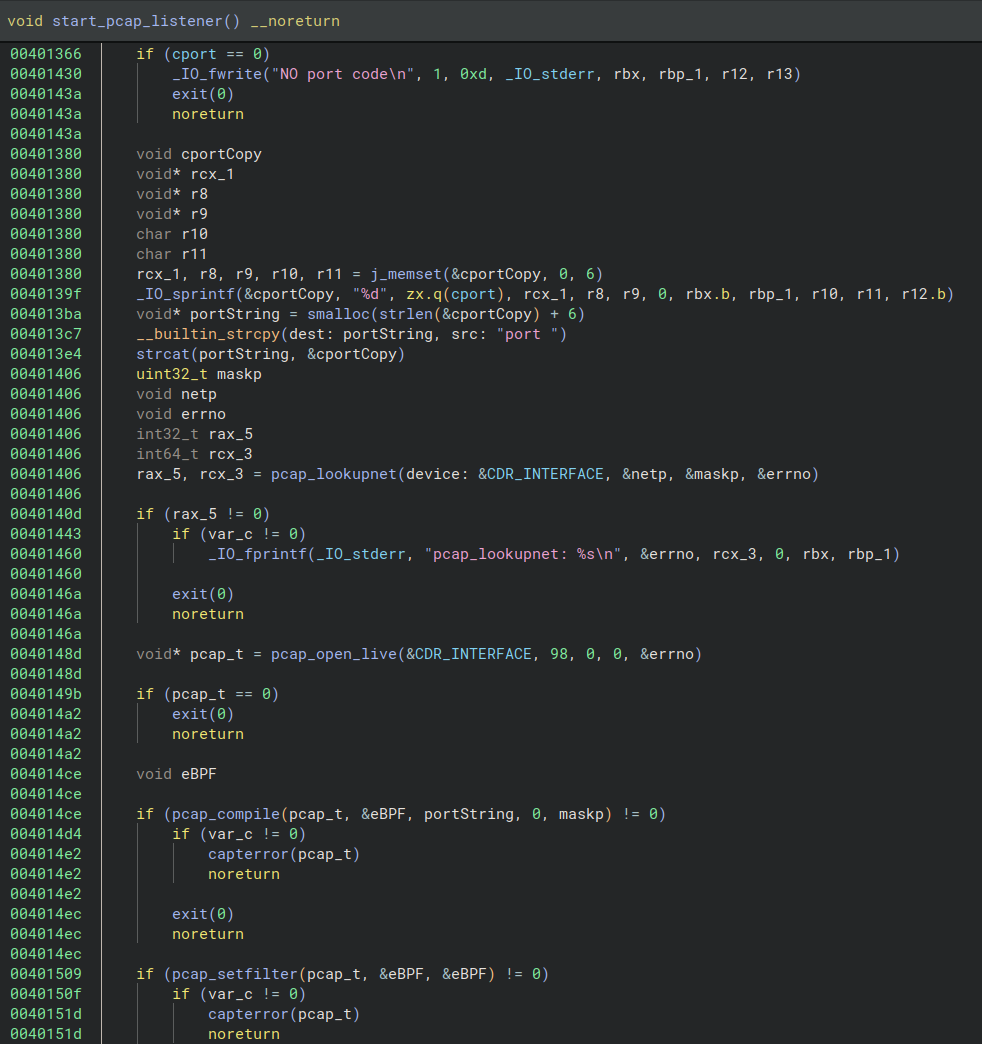Click exit(0) at address 004014a2
The width and height of the screenshot is (982, 1044).
pos(203,713)
